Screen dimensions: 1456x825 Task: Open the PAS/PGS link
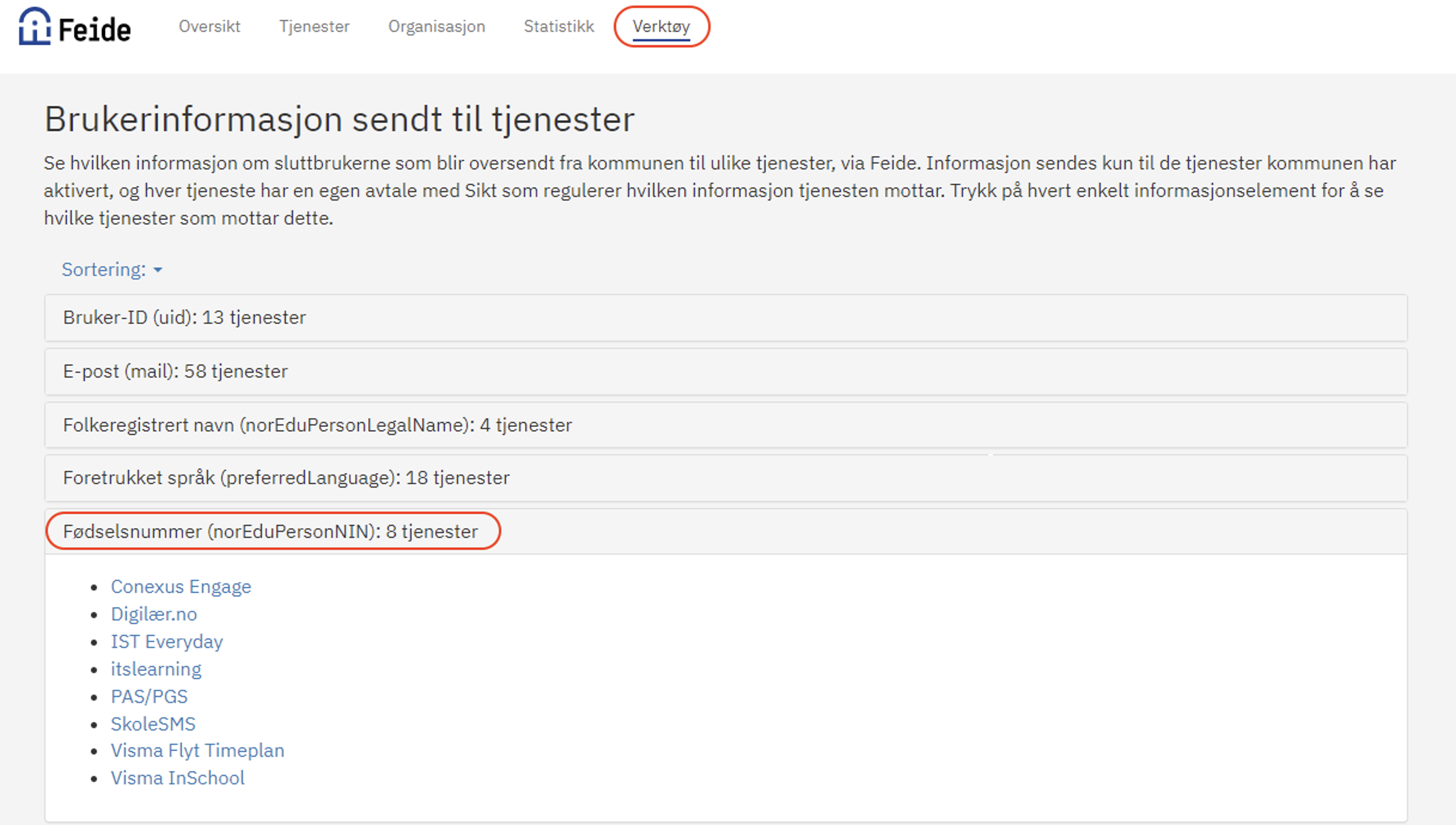149,696
